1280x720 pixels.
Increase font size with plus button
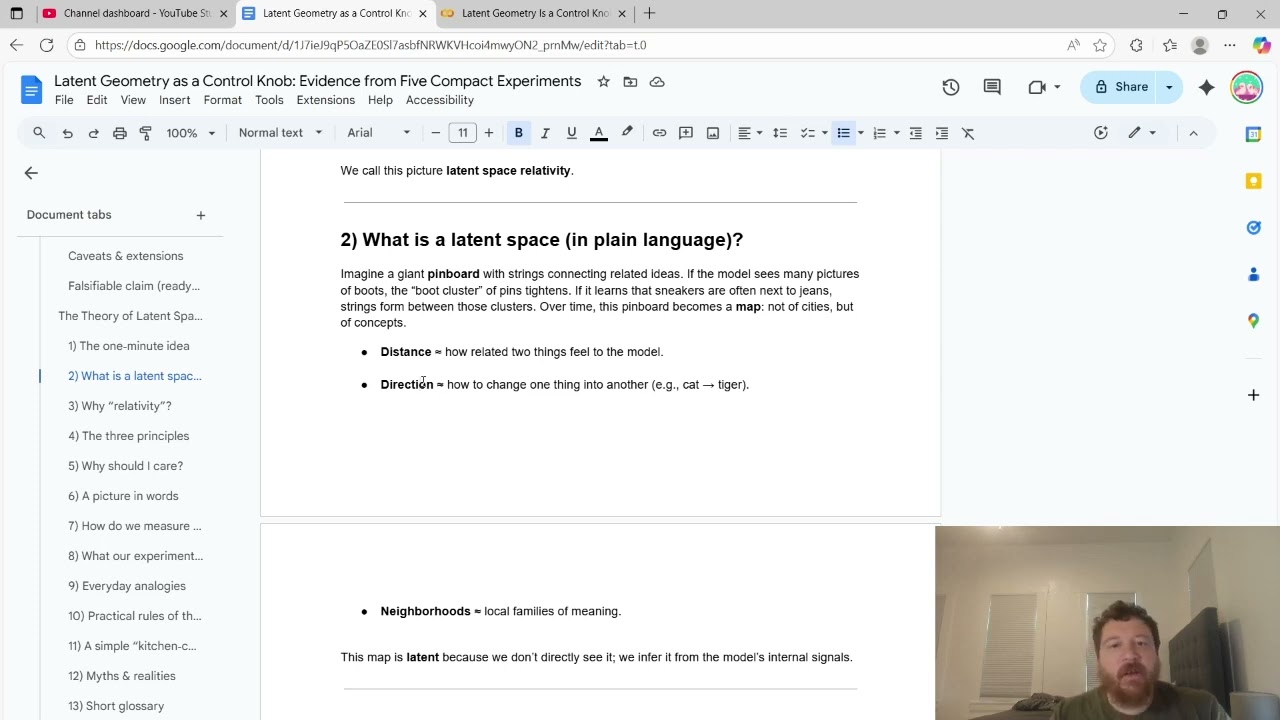click(x=488, y=133)
